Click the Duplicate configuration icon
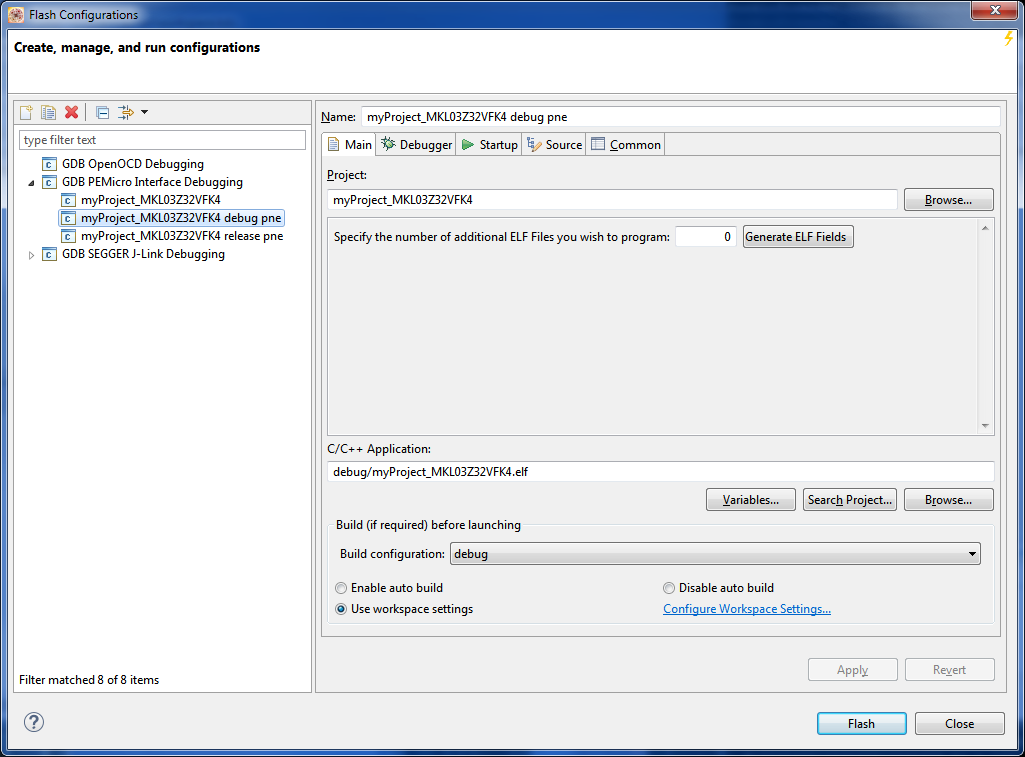This screenshot has height=757, width=1025. [48, 112]
